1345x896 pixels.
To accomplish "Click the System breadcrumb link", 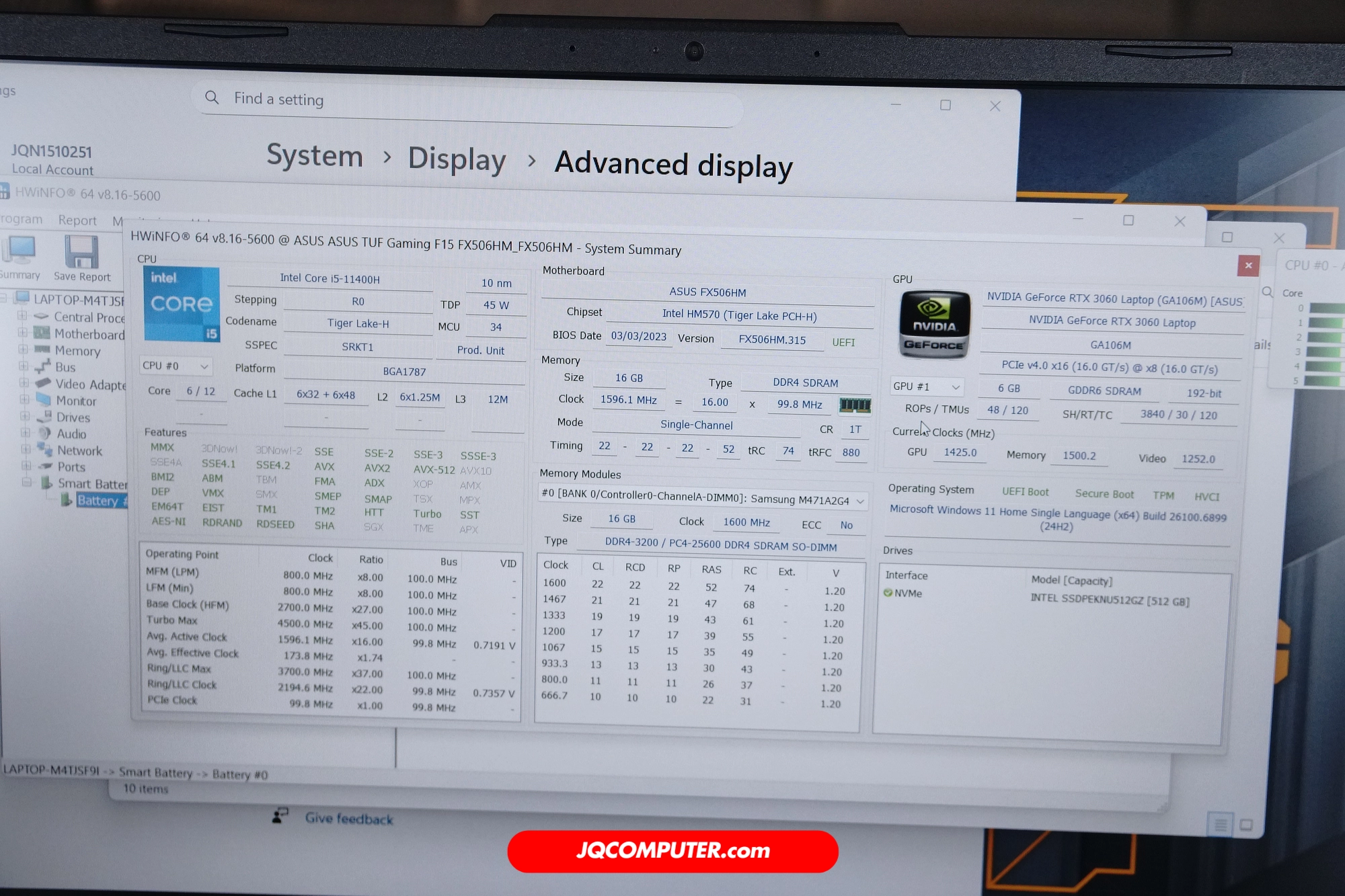I will 315,156.
